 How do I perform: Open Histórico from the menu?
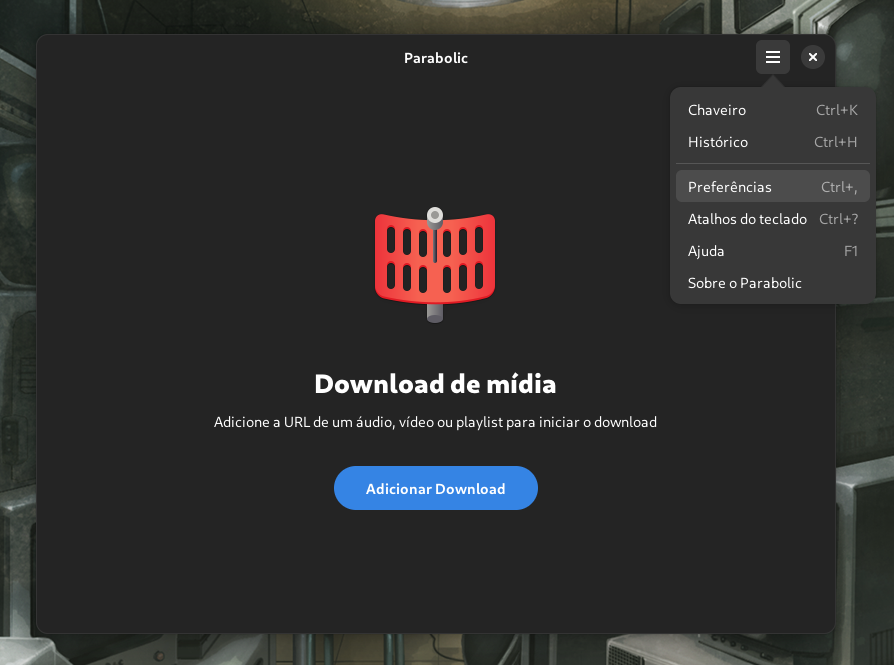click(773, 142)
